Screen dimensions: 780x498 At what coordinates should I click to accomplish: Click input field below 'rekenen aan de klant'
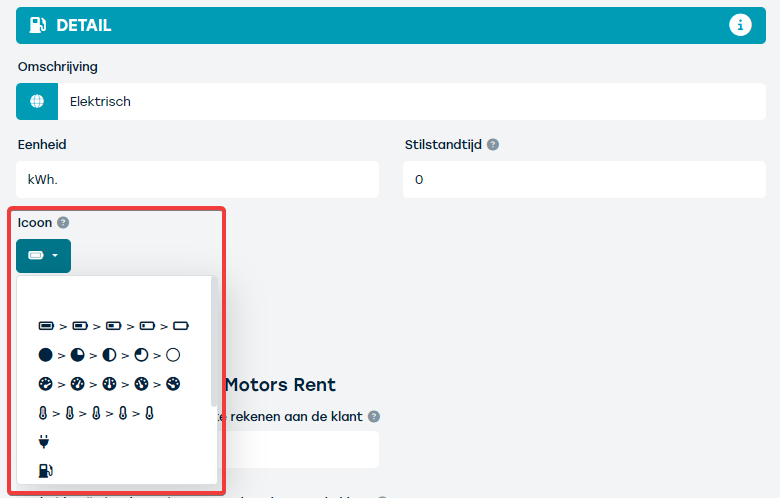click(x=297, y=449)
